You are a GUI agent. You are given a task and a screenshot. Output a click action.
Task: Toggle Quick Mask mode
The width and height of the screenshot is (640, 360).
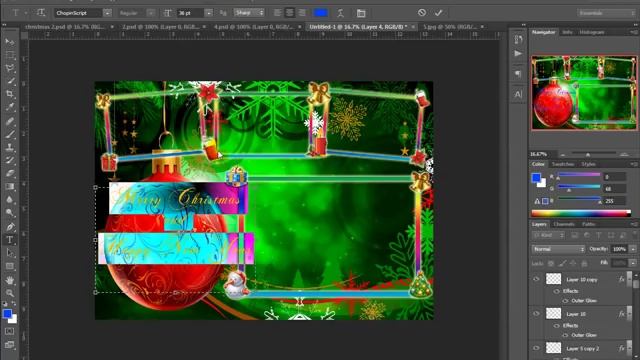[x=9, y=331]
